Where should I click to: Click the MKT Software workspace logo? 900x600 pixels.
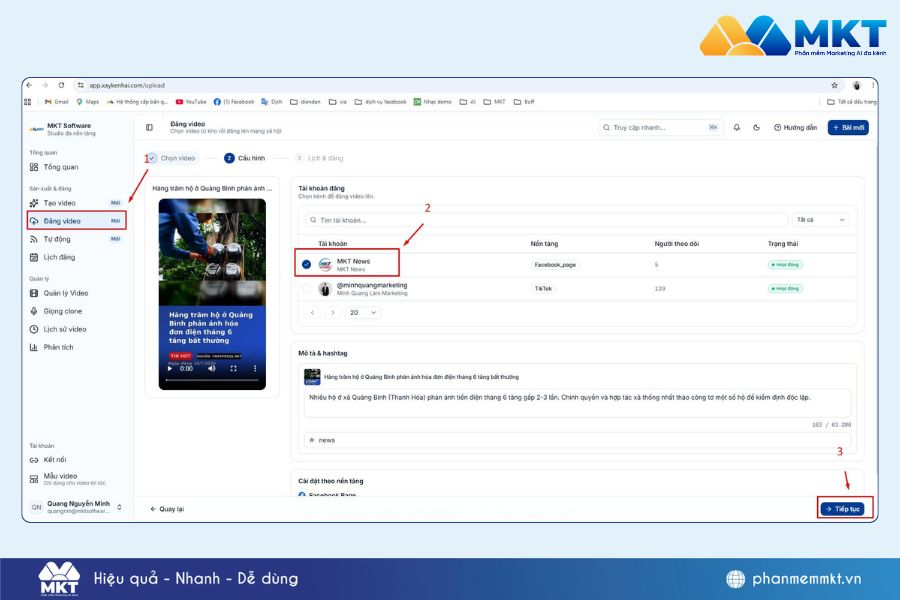(36, 129)
